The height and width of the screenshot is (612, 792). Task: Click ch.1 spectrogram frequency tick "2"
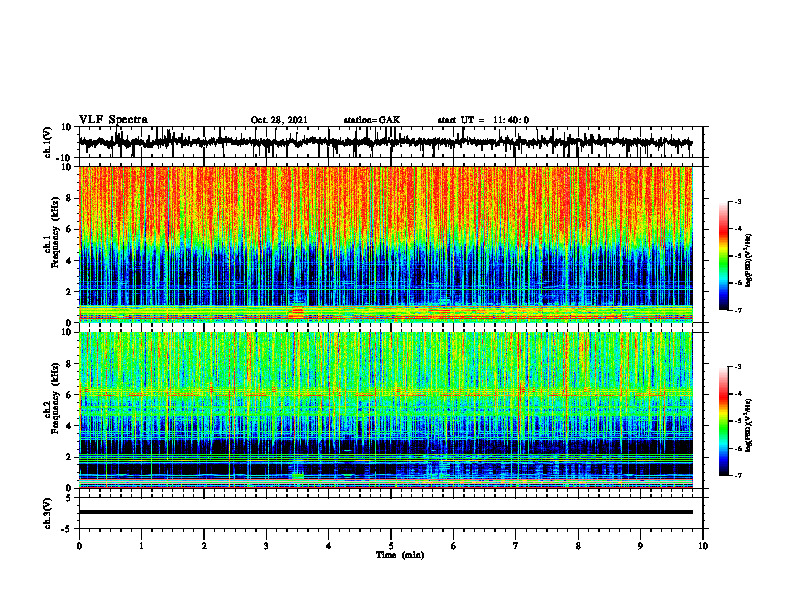pyautogui.click(x=70, y=292)
